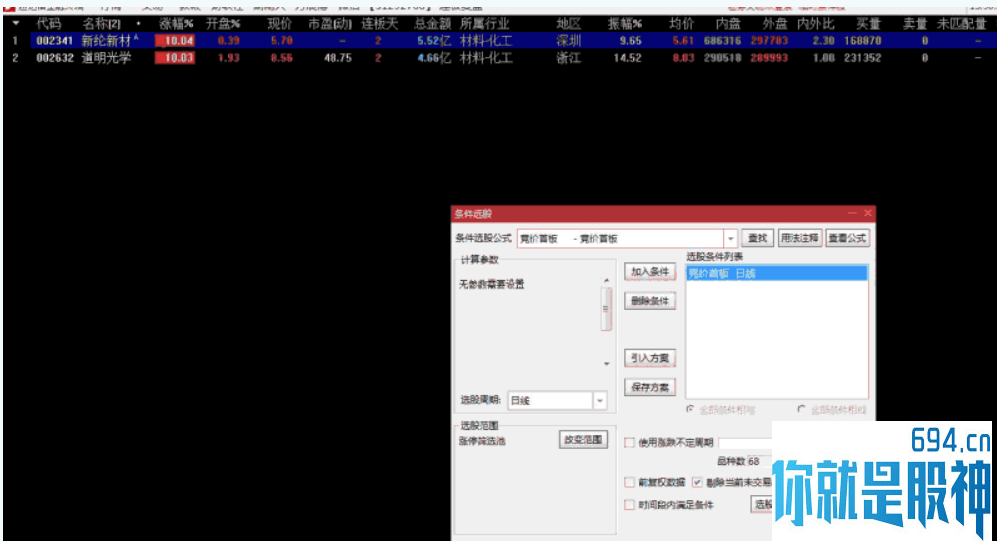The image size is (997, 541).
Task: Click 振幅 value 14.52
Action: click(x=627, y=58)
